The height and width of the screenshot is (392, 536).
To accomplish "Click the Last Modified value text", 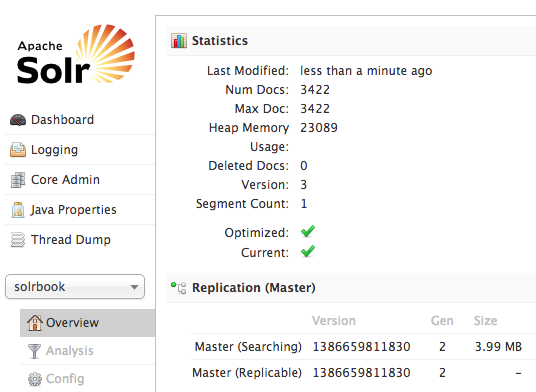I will pos(366,71).
